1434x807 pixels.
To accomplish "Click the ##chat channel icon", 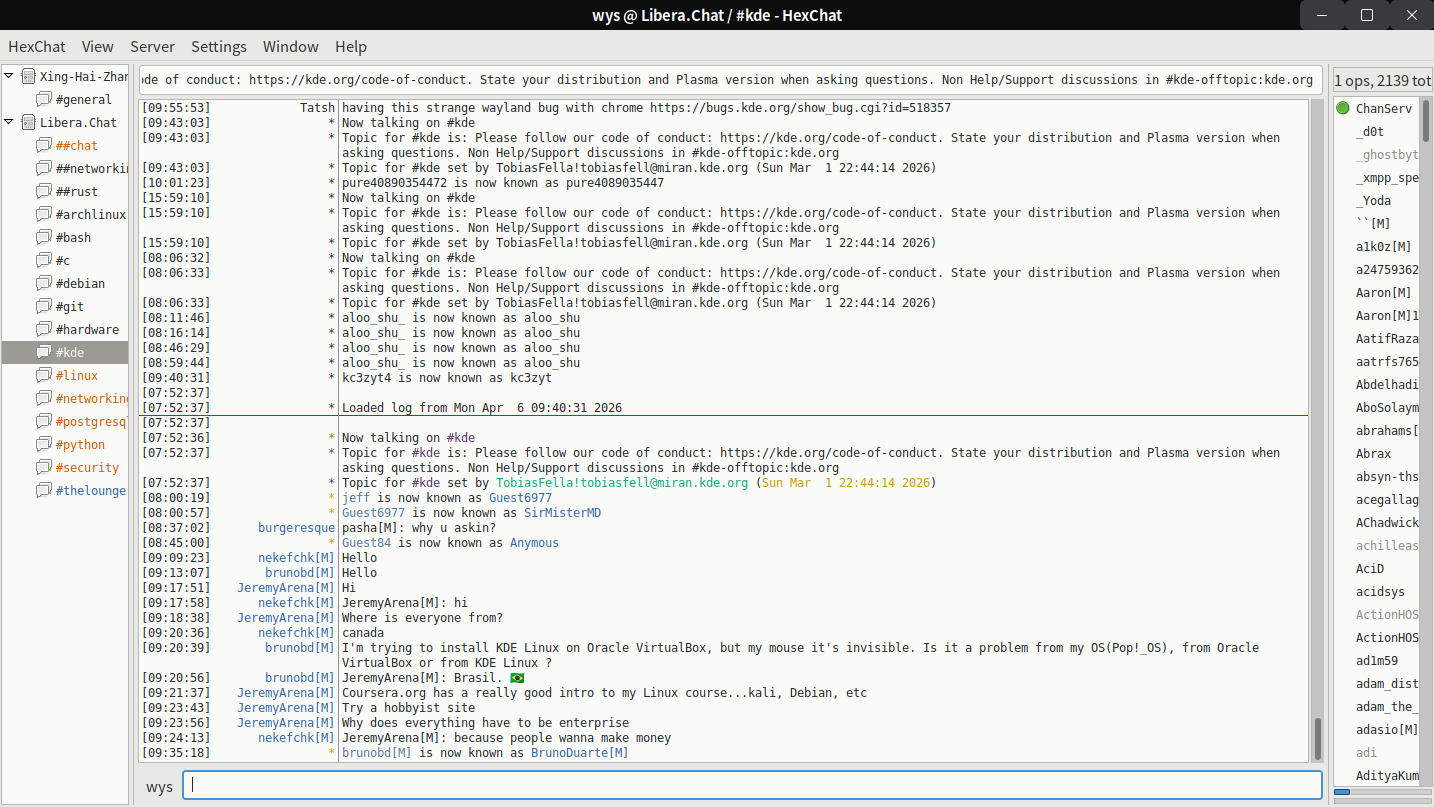I will click(43, 145).
